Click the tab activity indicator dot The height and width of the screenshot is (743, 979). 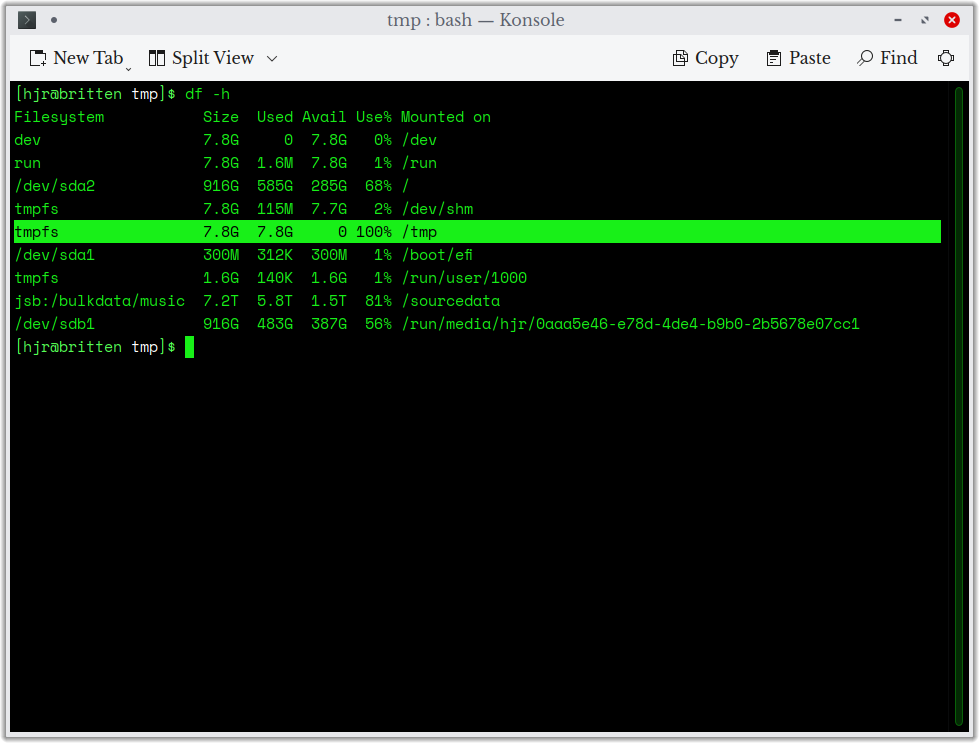point(53,19)
